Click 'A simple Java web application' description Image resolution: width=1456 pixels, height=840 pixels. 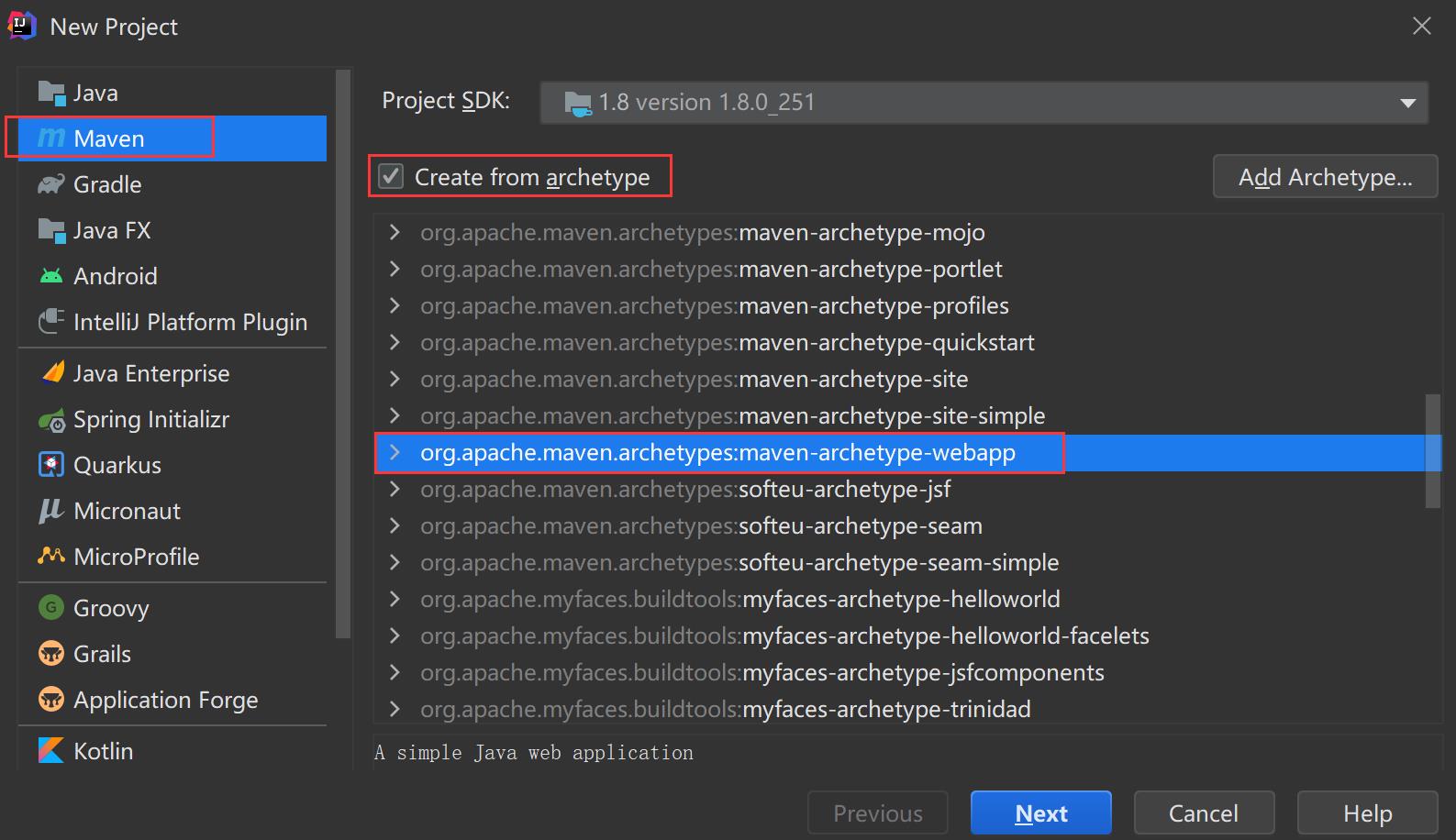pos(534,753)
